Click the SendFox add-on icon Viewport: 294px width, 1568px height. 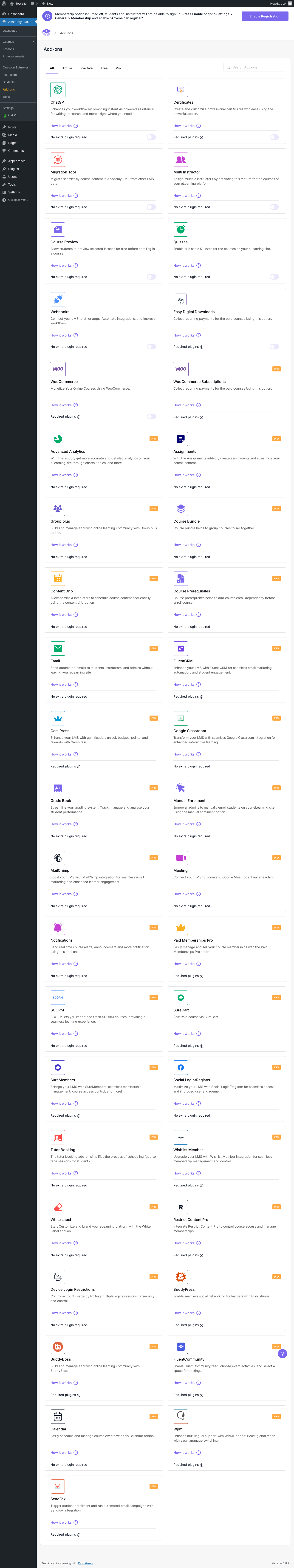tap(58, 1486)
